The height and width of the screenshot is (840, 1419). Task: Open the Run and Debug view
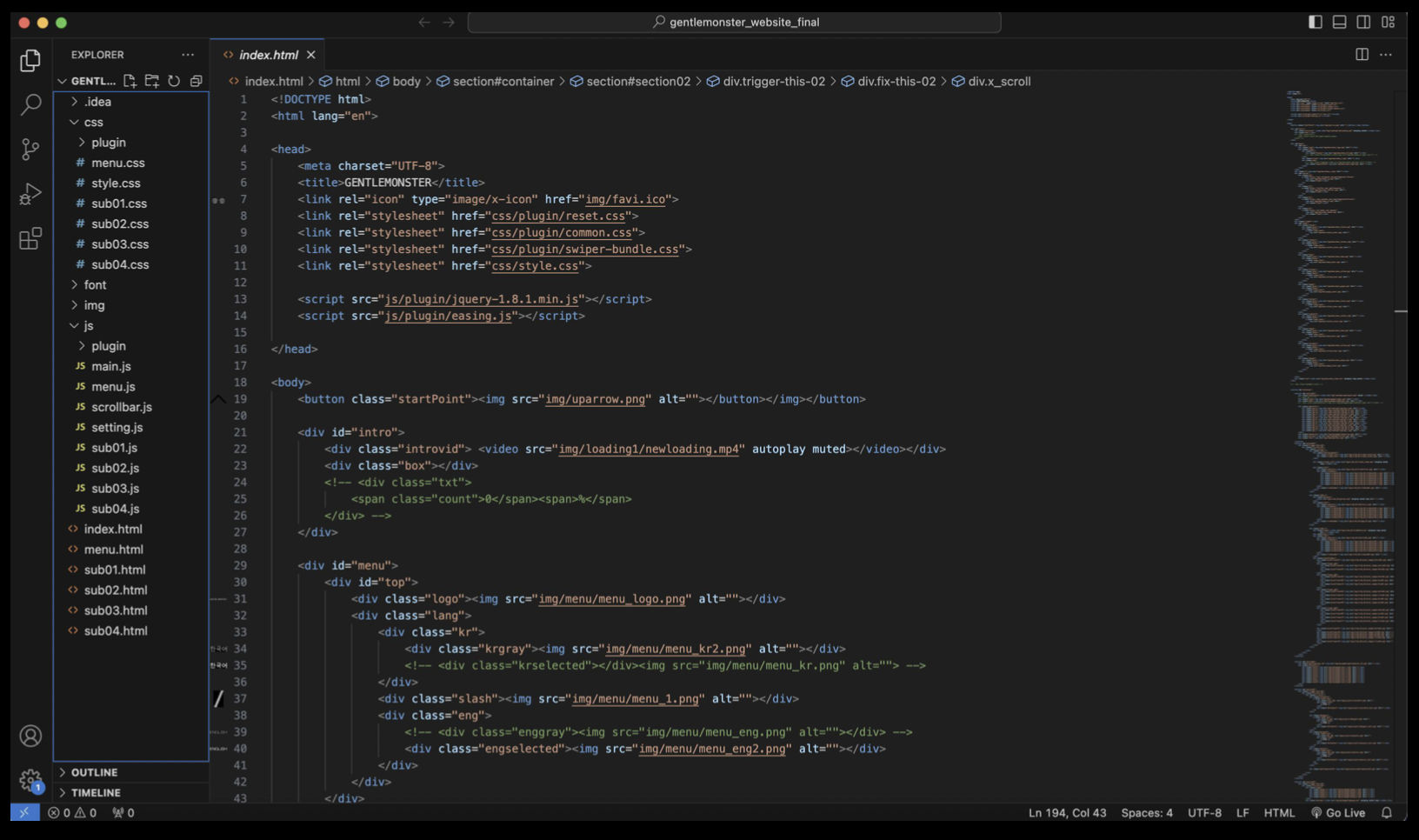(30, 194)
